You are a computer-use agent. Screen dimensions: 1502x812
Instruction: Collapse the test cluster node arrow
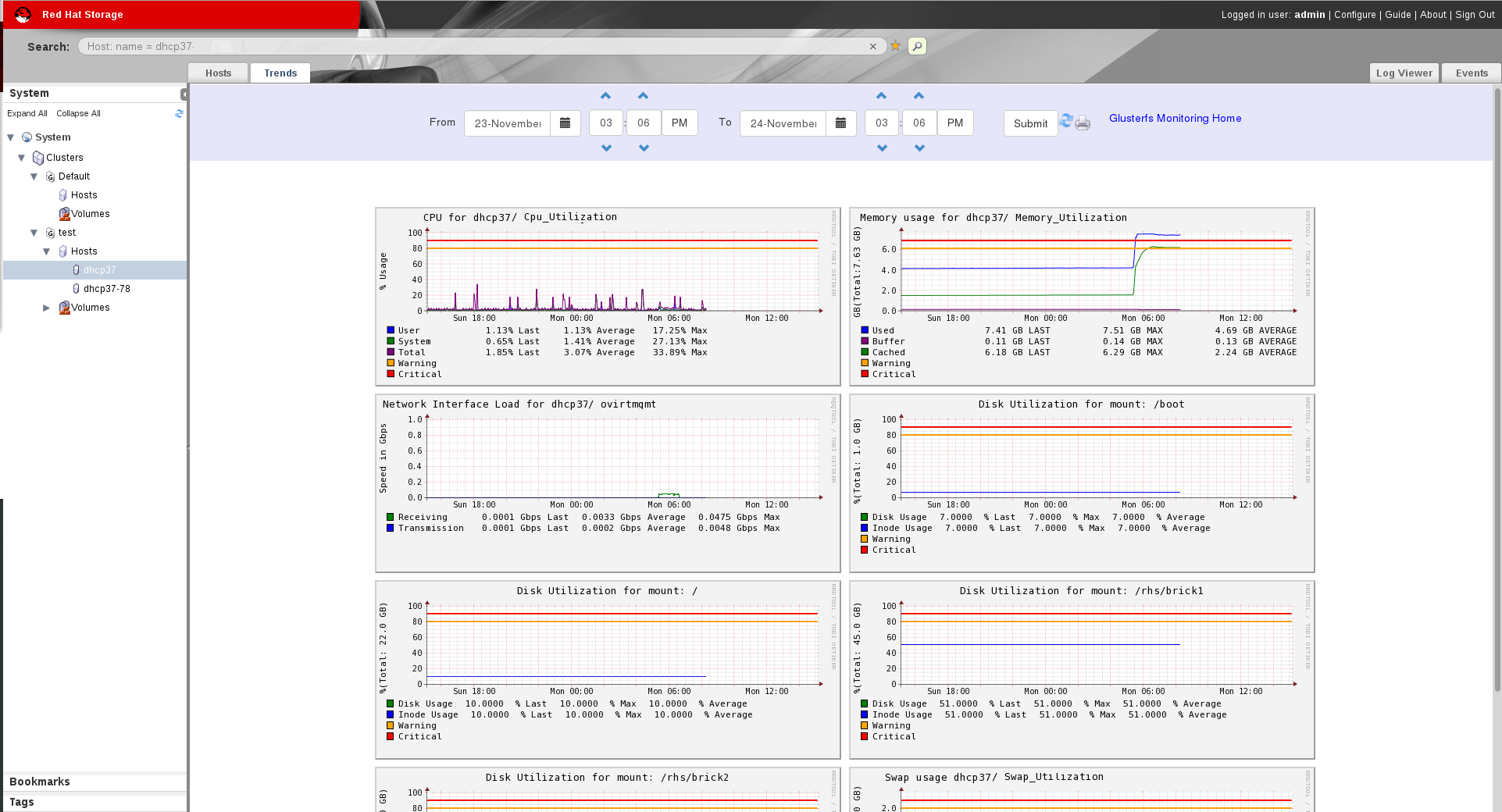(x=34, y=233)
